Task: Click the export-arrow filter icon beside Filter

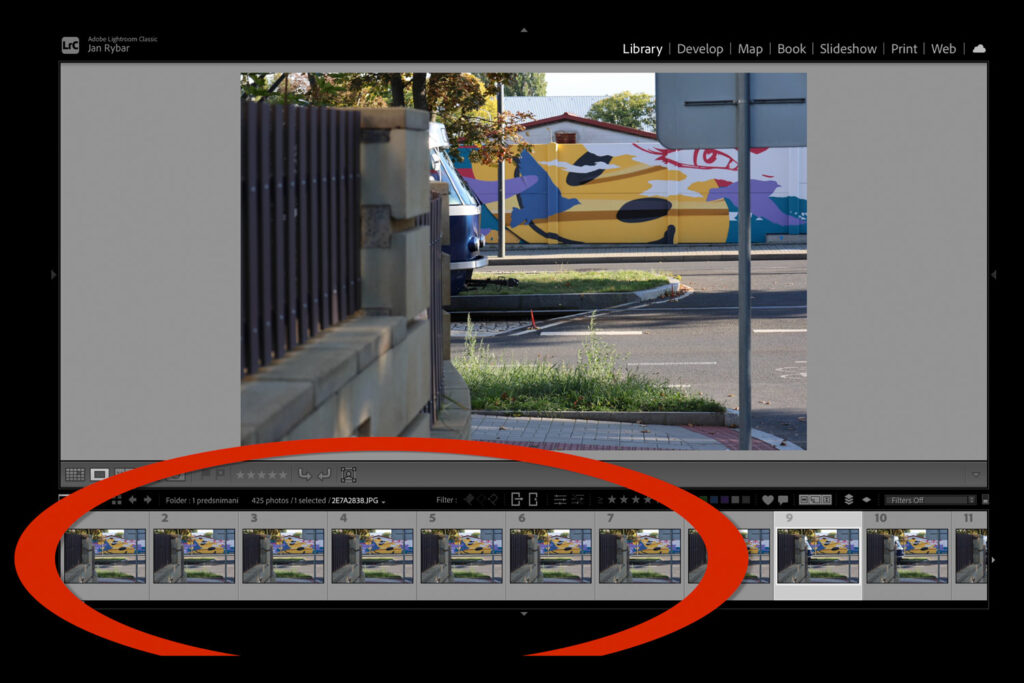Action: (517, 500)
